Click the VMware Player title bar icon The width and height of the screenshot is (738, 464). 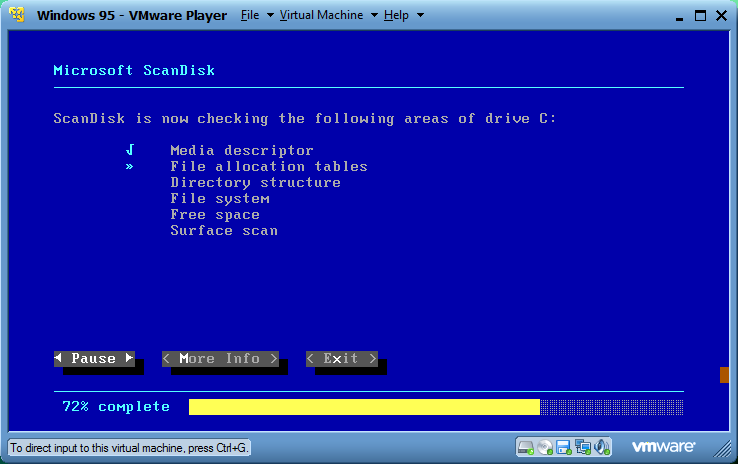coord(17,15)
